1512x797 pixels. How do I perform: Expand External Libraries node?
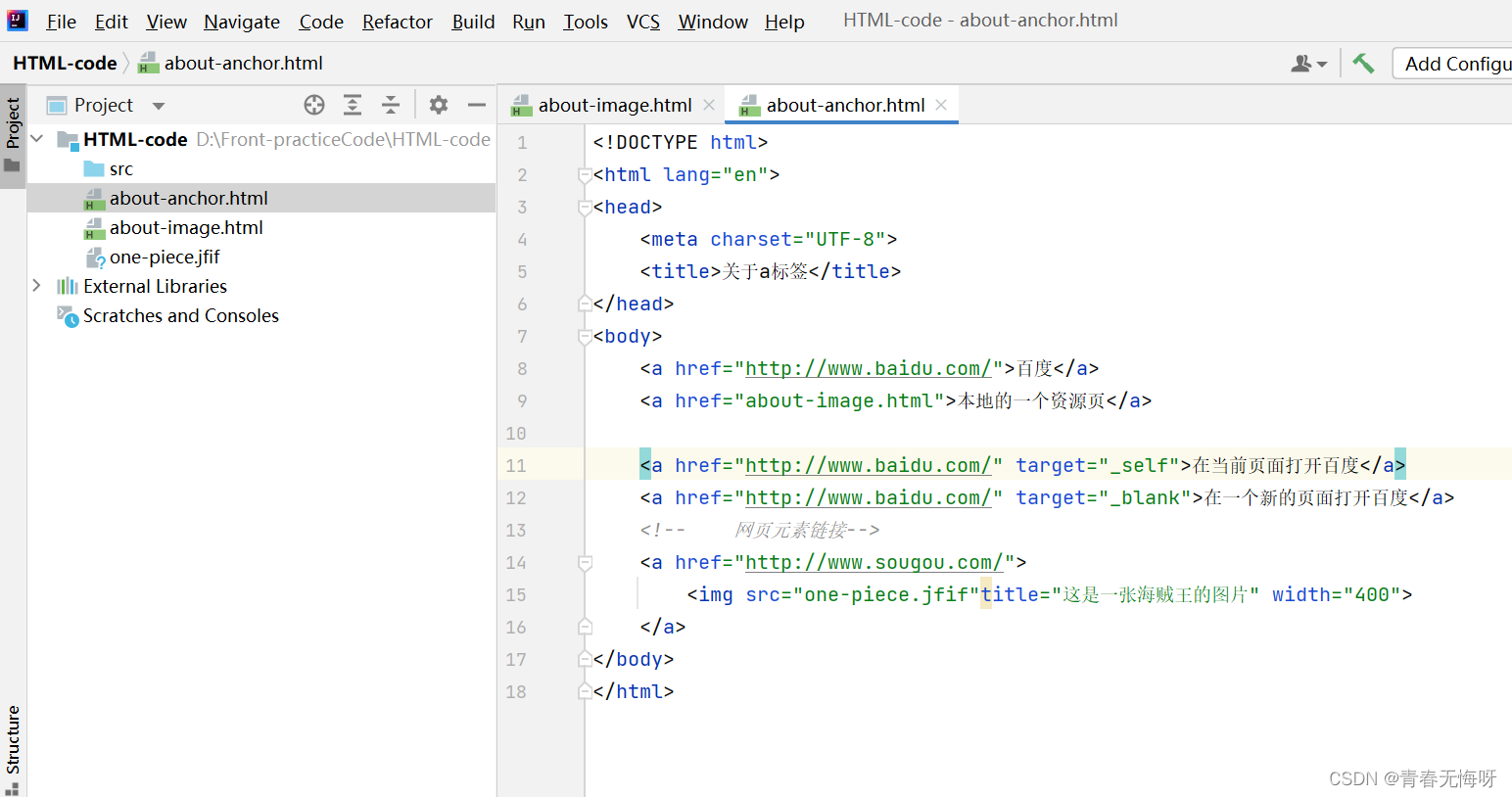37,286
